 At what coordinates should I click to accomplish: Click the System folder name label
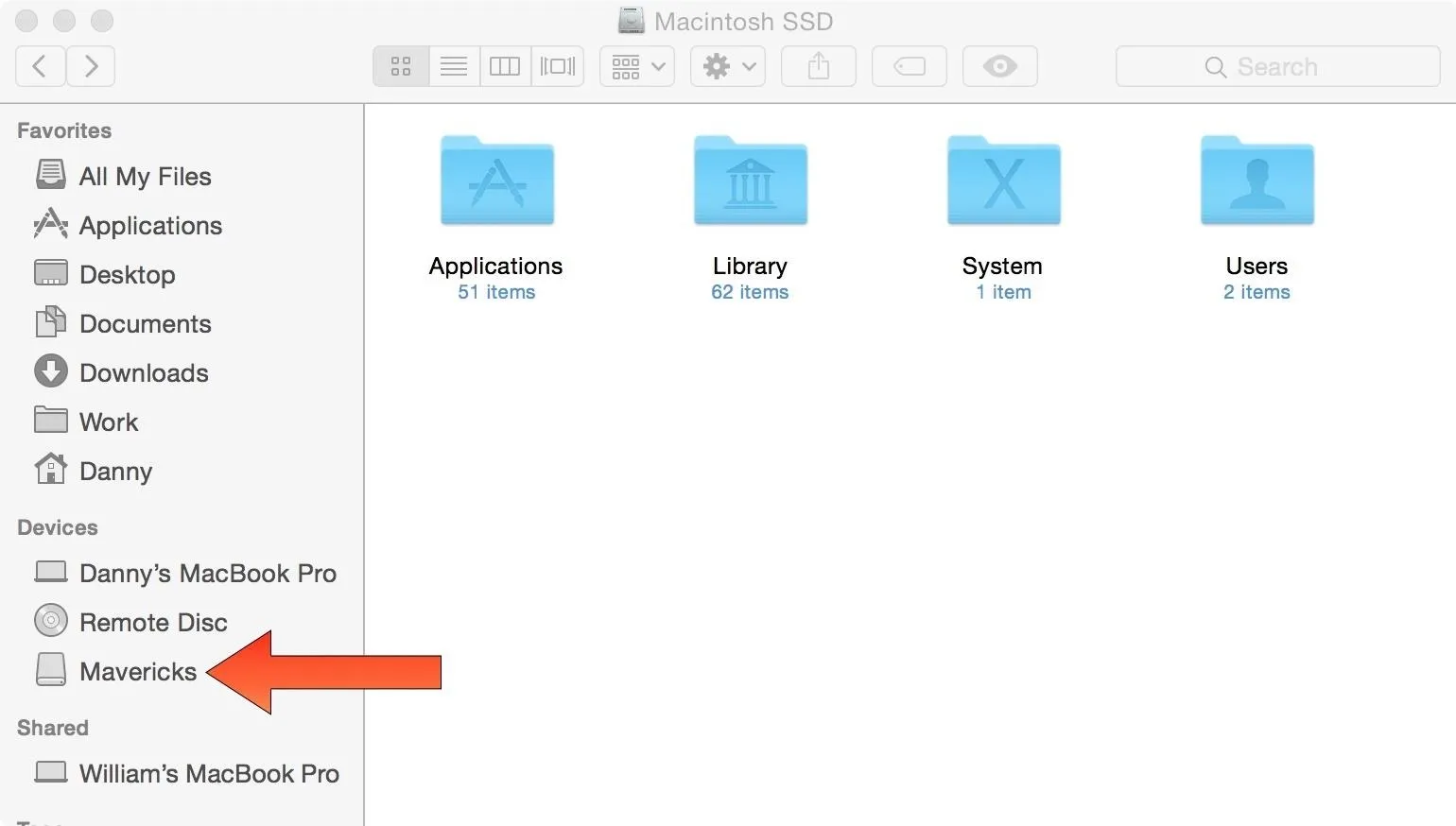pyautogui.click(x=1002, y=267)
